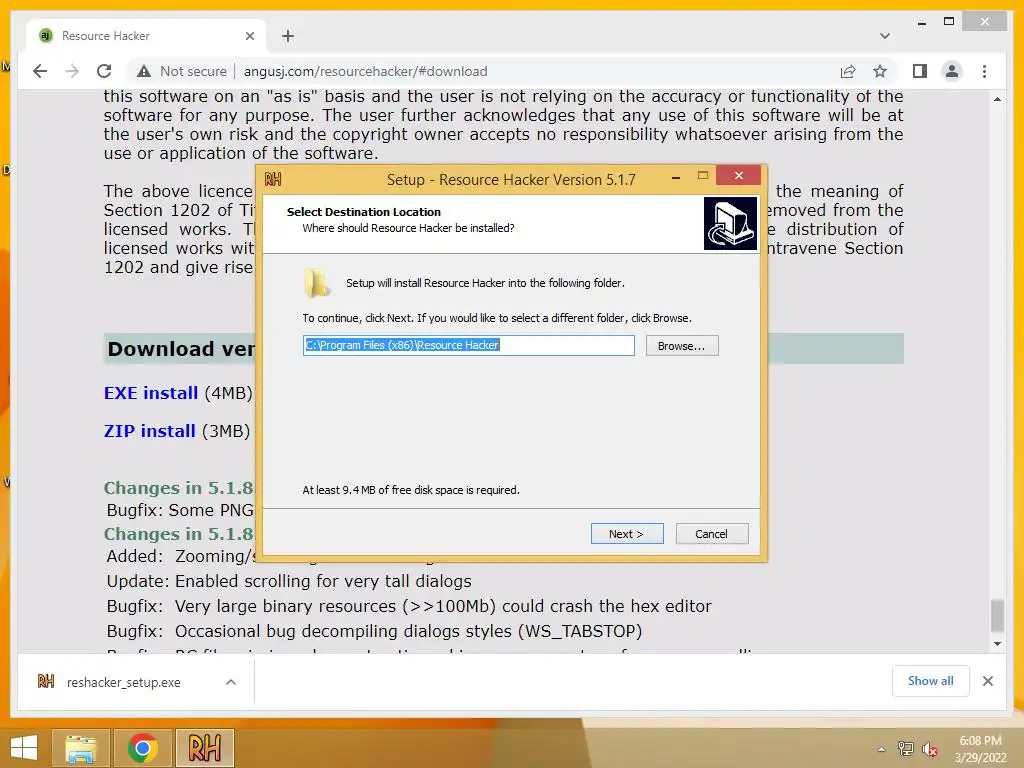Open the Windows Start button
Viewport: 1024px width, 768px height.
click(x=24, y=748)
